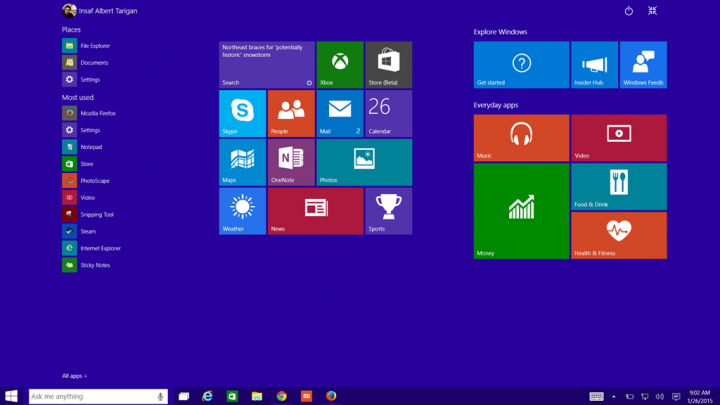Screen dimensions: 720x405
Task: Open the Calendar tile showing 26
Action: point(388,113)
